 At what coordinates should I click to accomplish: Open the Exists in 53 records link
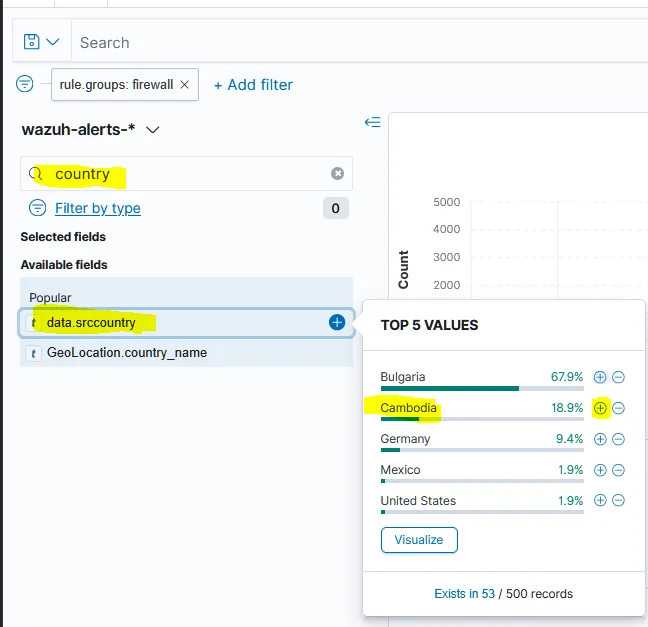pyautogui.click(x=465, y=594)
